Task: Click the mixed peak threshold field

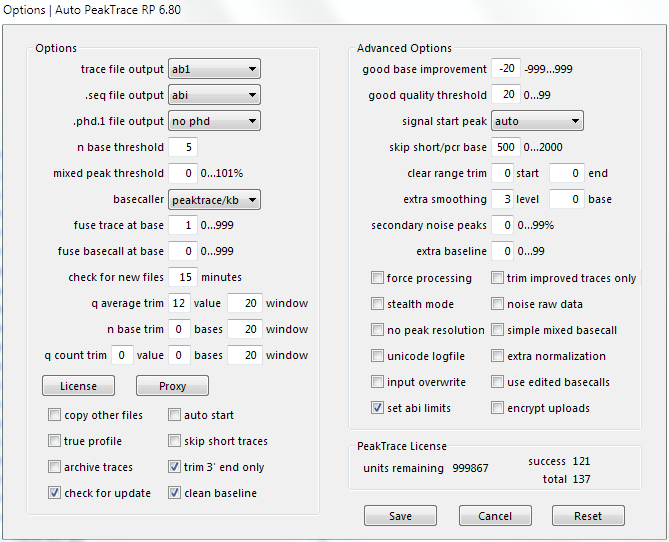Action: (183, 173)
